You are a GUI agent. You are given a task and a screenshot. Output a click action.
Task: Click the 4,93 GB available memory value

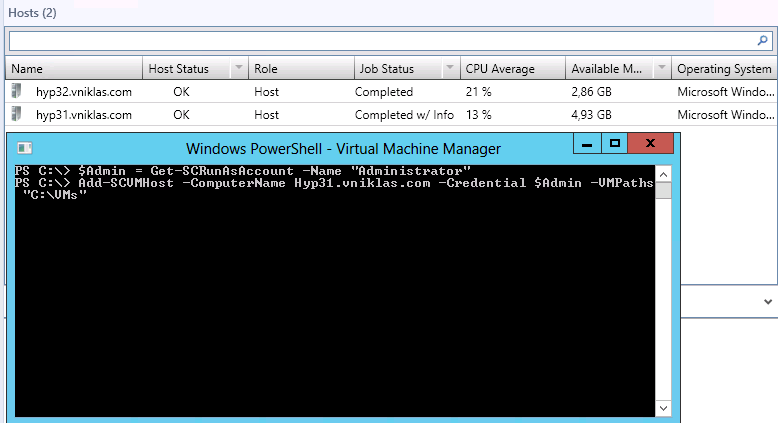tap(591, 115)
